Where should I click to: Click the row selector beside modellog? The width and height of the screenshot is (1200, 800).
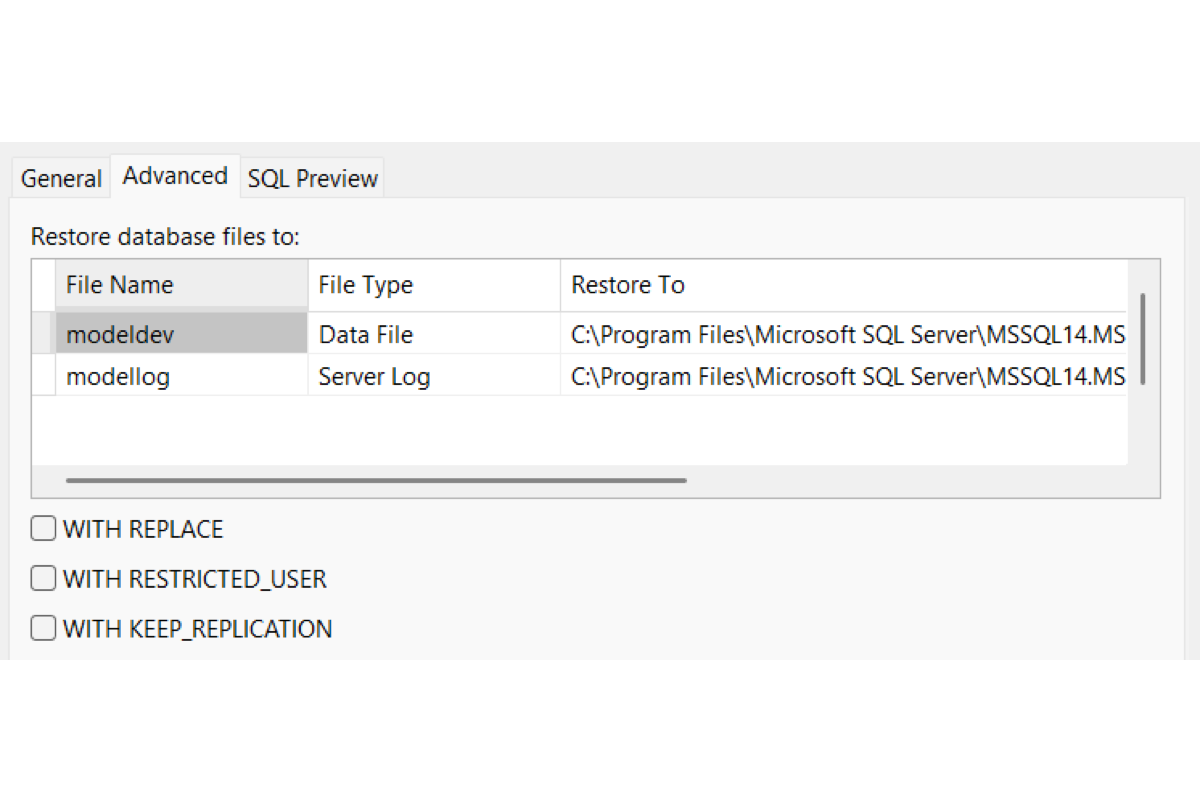(x=43, y=375)
